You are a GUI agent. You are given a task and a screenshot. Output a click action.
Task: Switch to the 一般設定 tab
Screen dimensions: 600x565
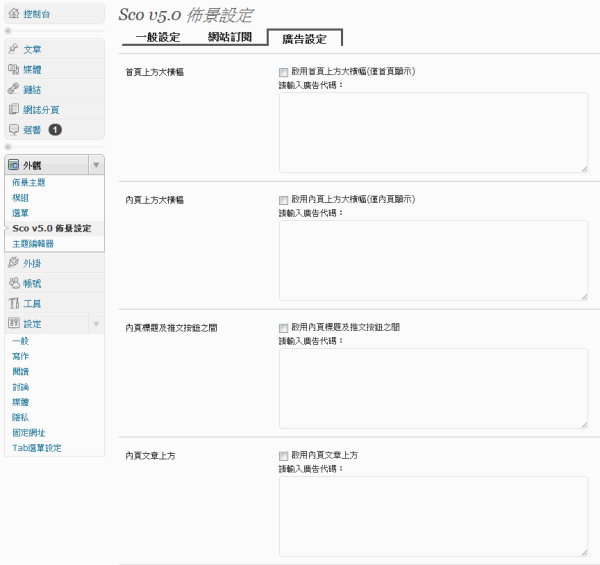(x=158, y=37)
